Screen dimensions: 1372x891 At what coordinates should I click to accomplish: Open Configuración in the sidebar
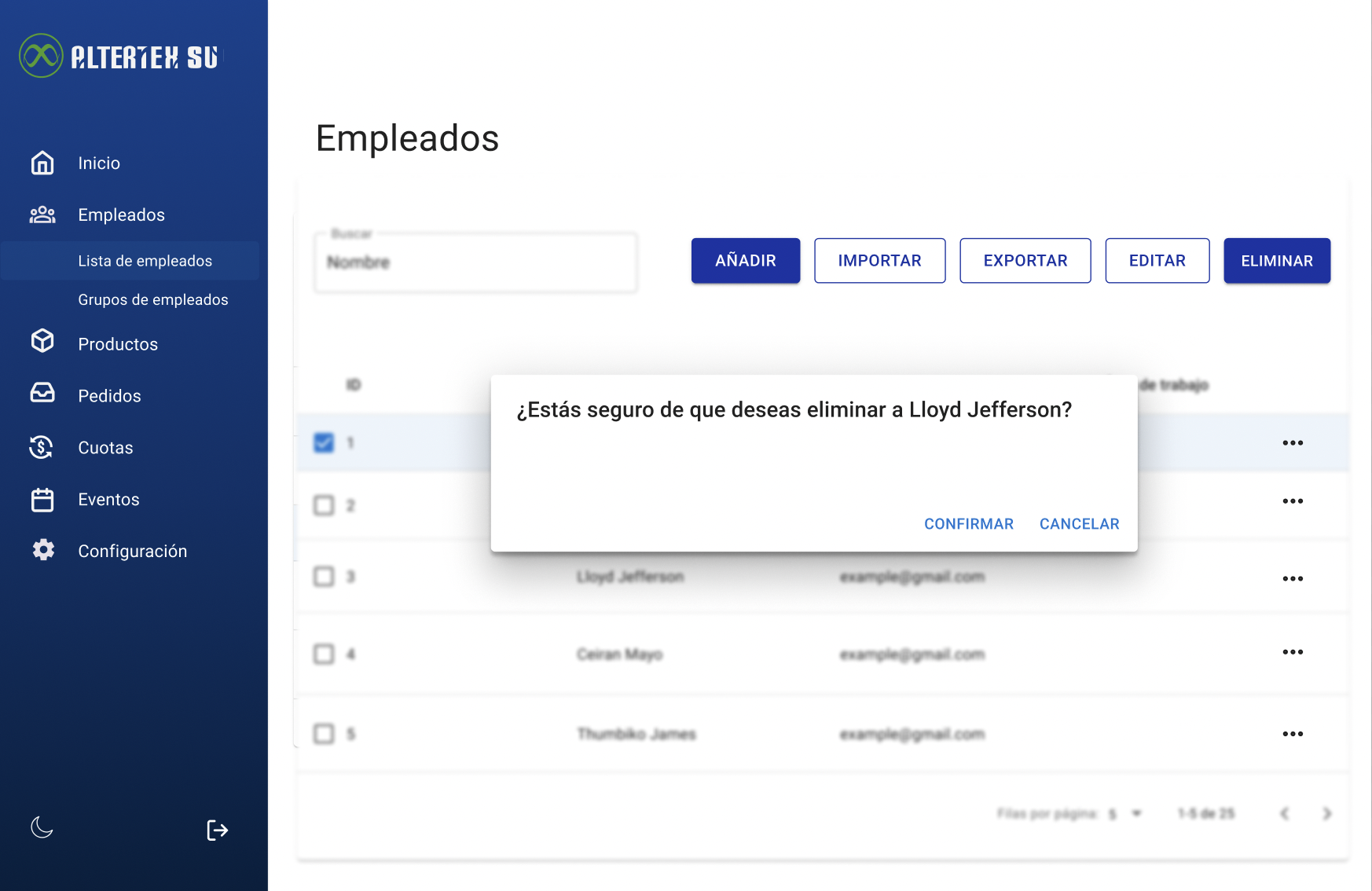click(132, 552)
